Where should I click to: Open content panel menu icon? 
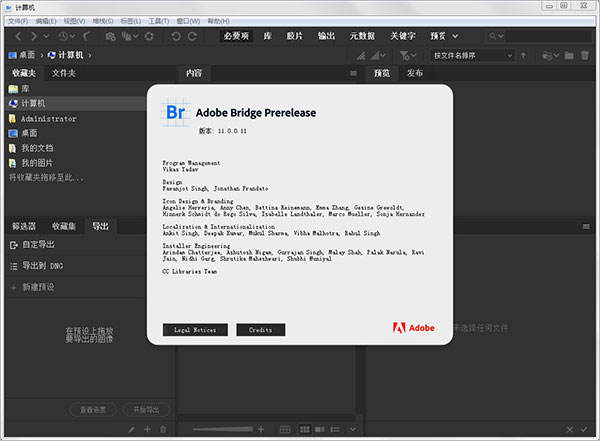click(354, 73)
